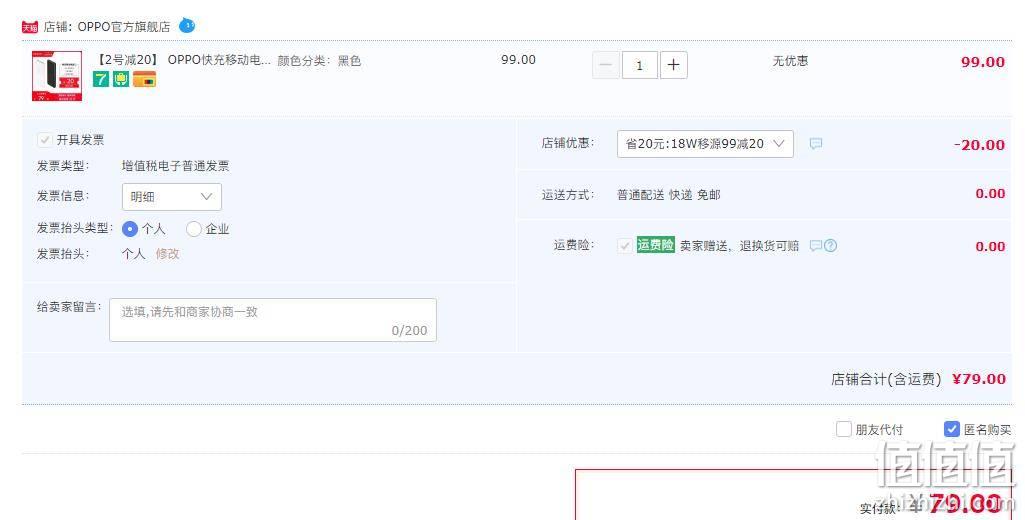Enable the 朋友代付 checkbox
Screen dimensions: 1025x520
(x=844, y=429)
